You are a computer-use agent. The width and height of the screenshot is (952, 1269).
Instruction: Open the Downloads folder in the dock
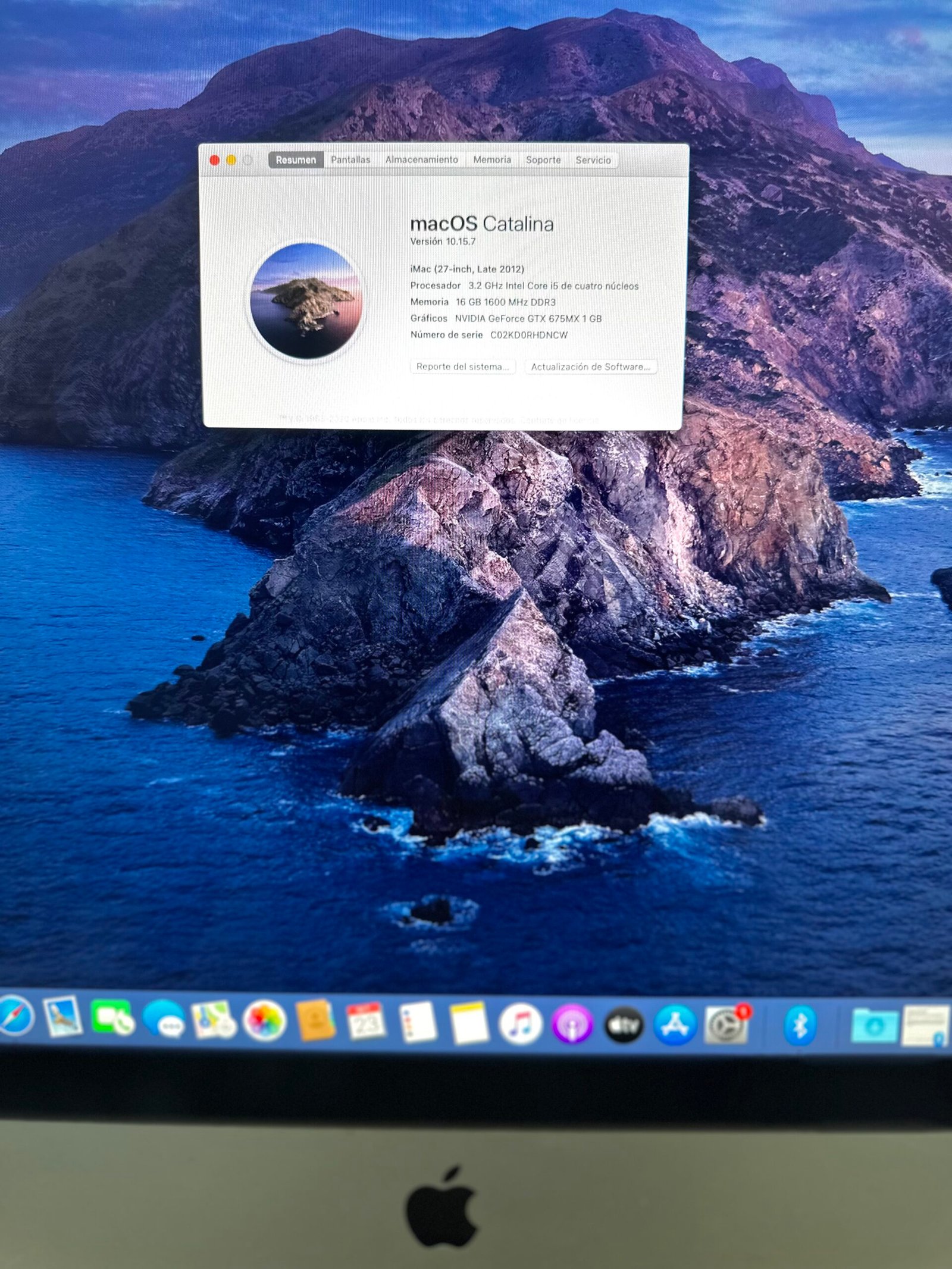874,1025
